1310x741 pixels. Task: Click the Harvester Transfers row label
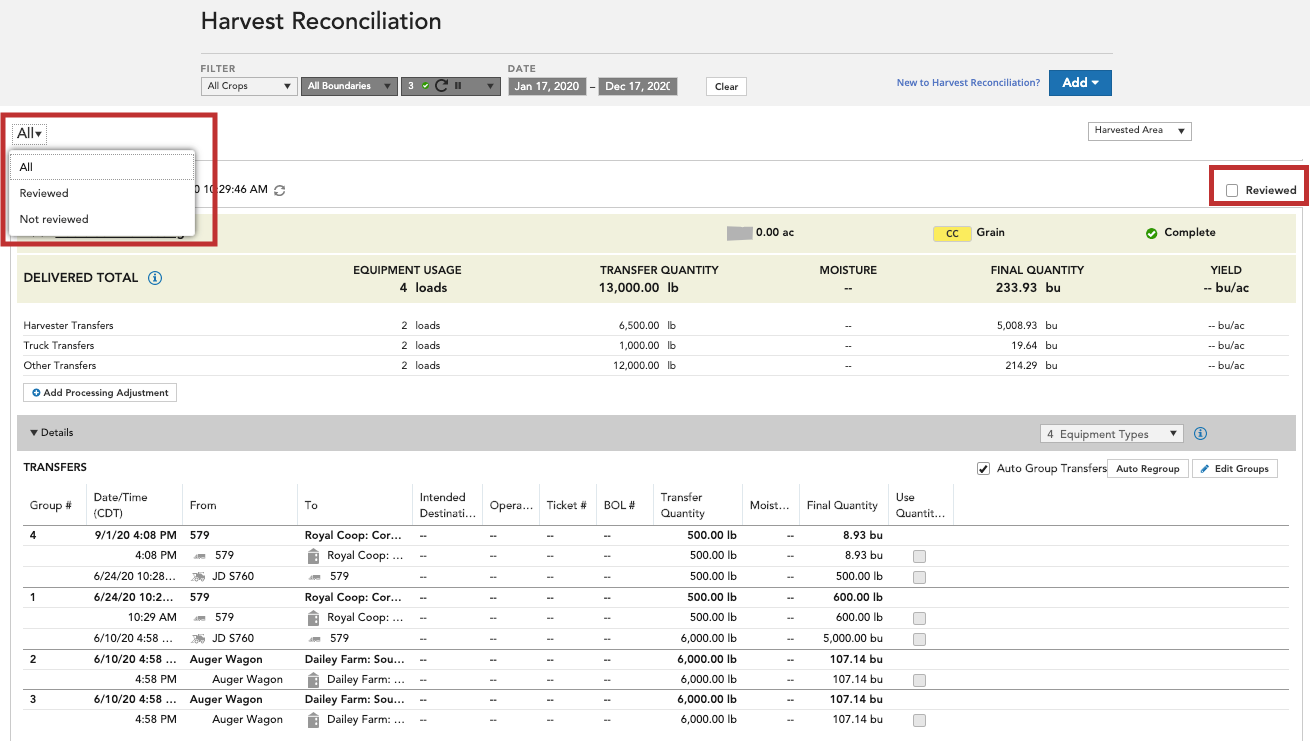(x=69, y=326)
